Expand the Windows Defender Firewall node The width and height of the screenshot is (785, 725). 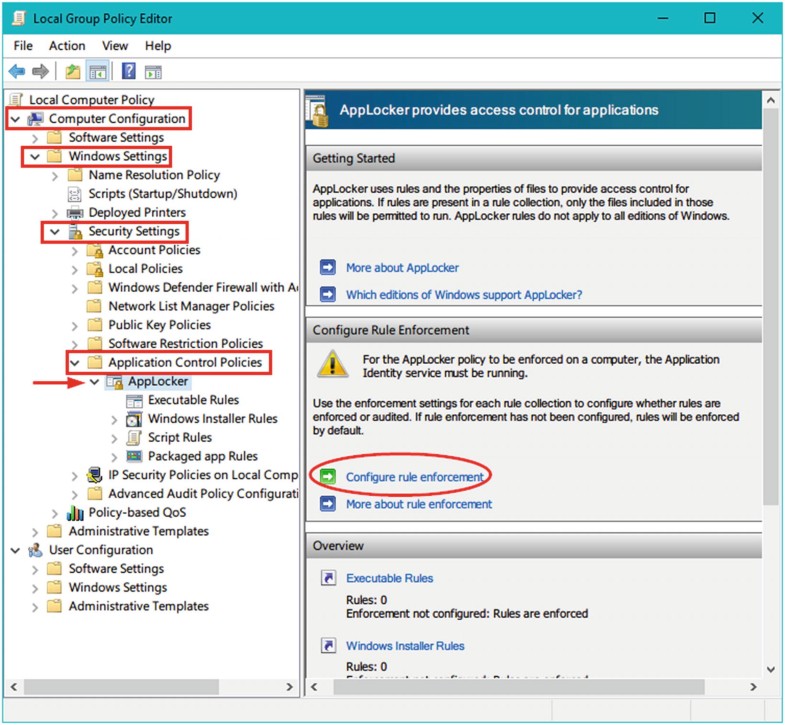[x=75, y=288]
